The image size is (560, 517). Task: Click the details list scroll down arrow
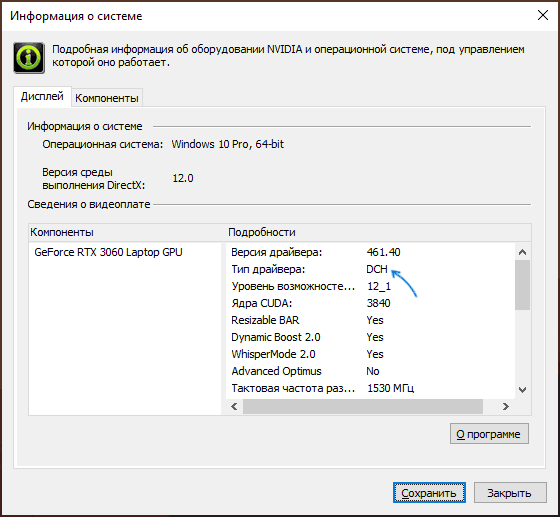[522, 390]
